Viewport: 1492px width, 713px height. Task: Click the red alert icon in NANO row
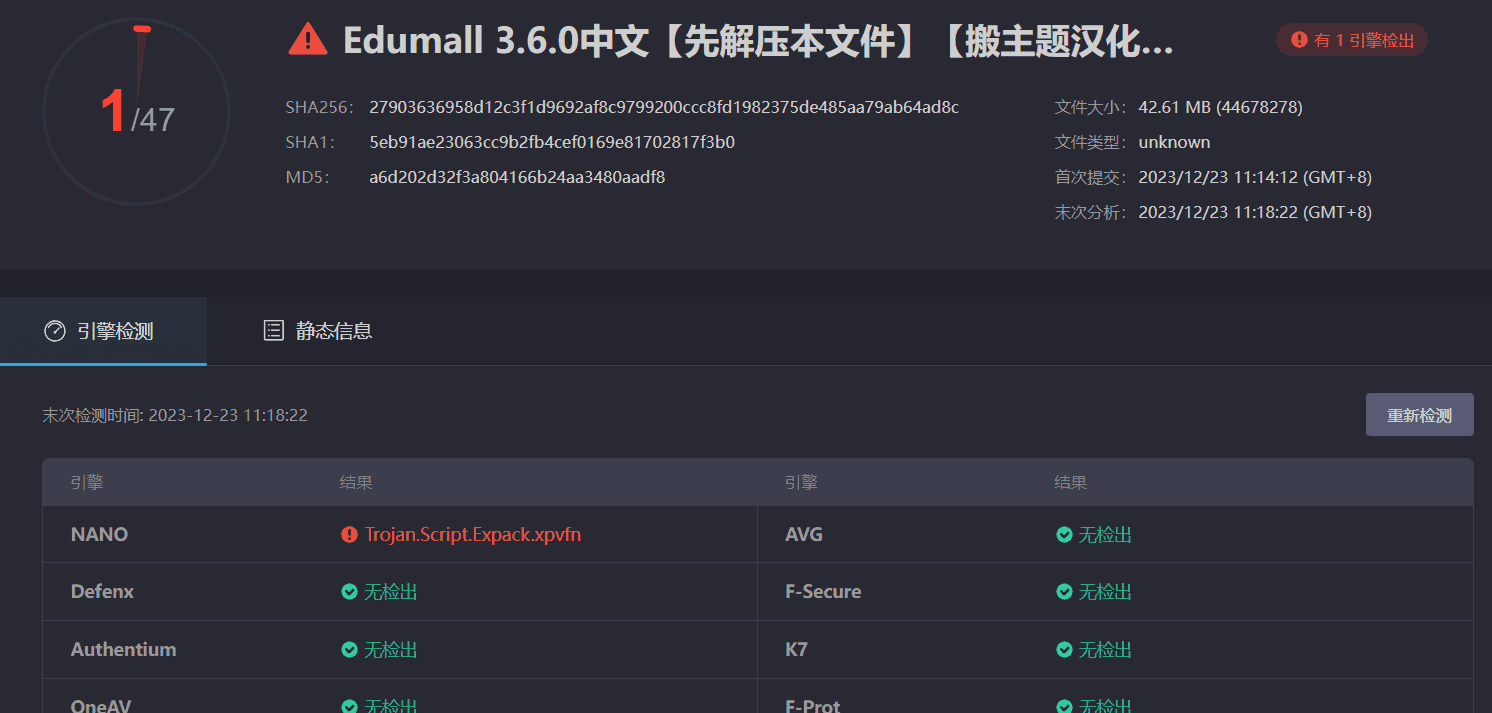[349, 535]
